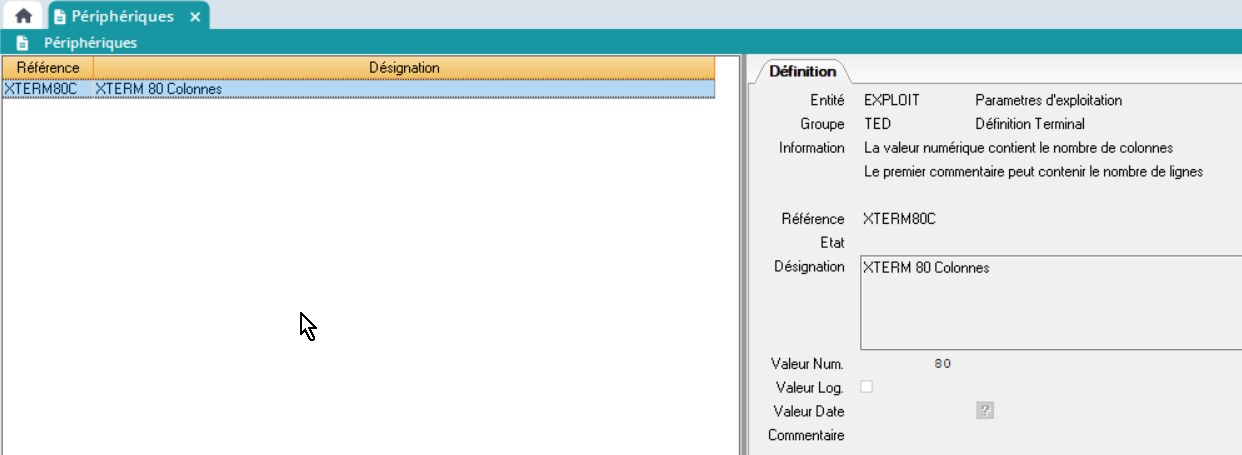The height and width of the screenshot is (455, 1242).
Task: Open the date picker beside Valeur Date
Action: [x=985, y=411]
